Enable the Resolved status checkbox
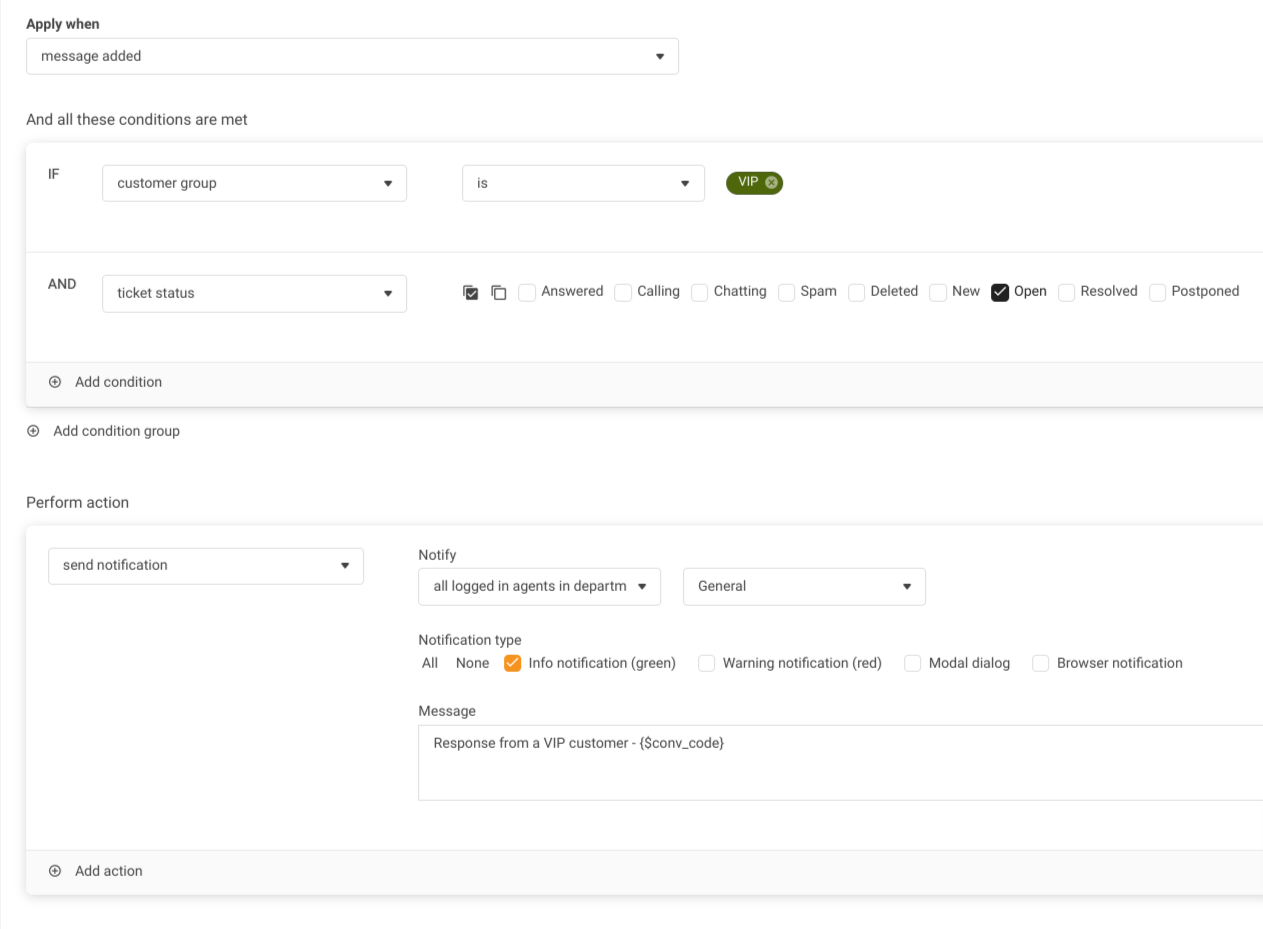The height and width of the screenshot is (929, 1263). (1066, 292)
